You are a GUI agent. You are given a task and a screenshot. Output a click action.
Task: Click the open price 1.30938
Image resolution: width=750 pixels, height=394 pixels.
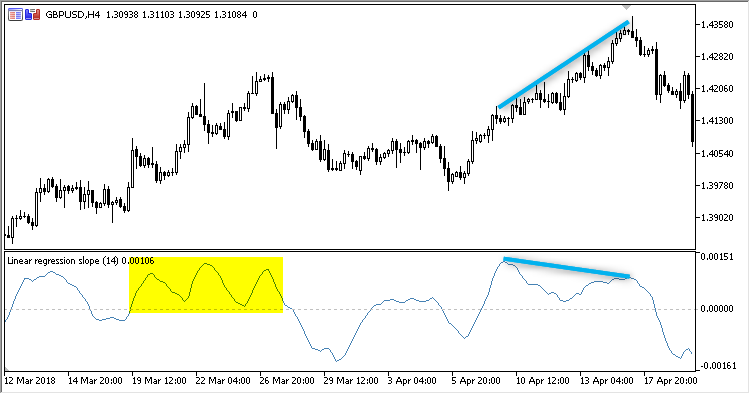coord(122,15)
